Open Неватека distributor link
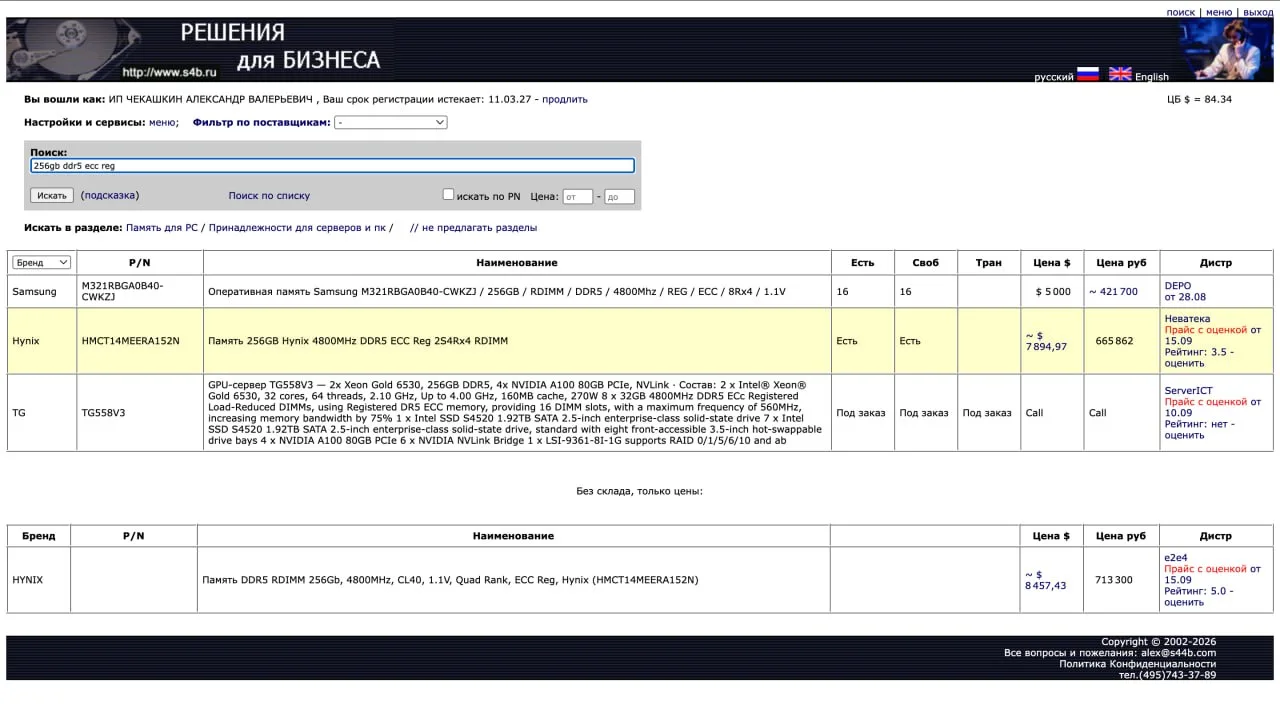 click(x=1187, y=319)
